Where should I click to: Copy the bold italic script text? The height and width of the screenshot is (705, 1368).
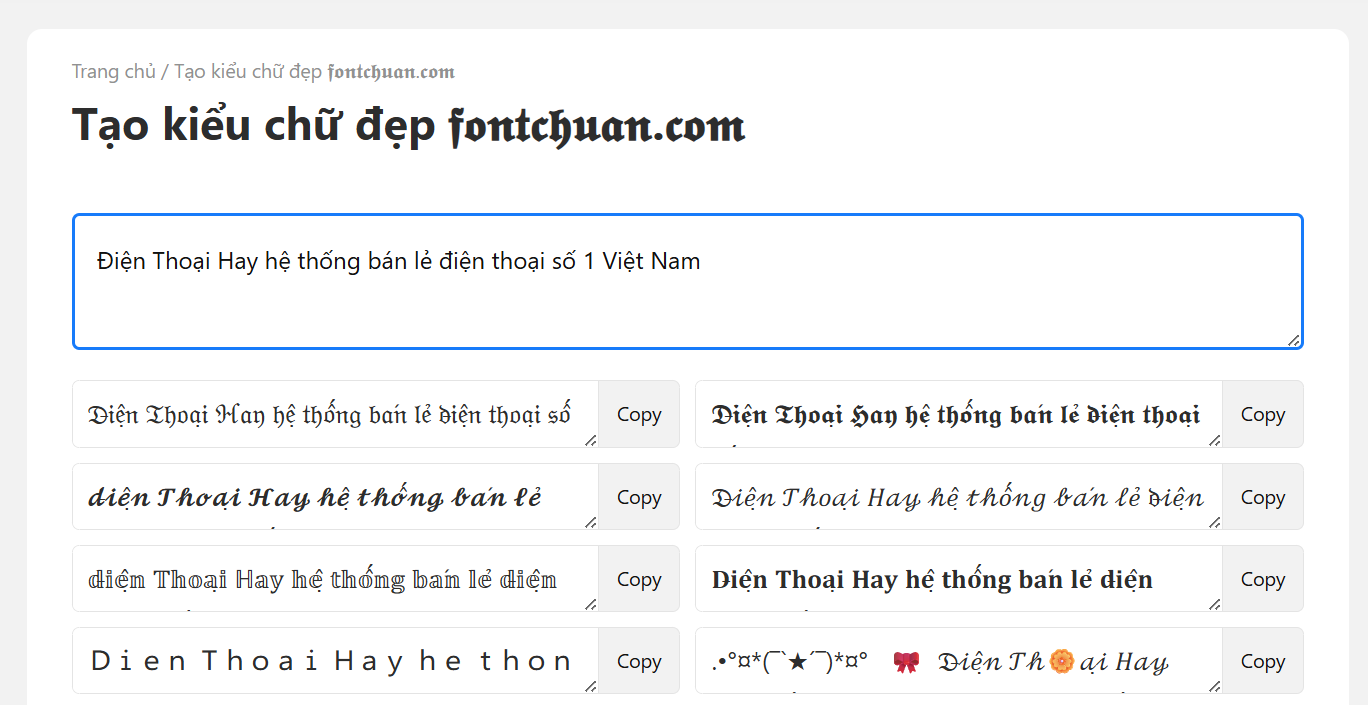[639, 497]
